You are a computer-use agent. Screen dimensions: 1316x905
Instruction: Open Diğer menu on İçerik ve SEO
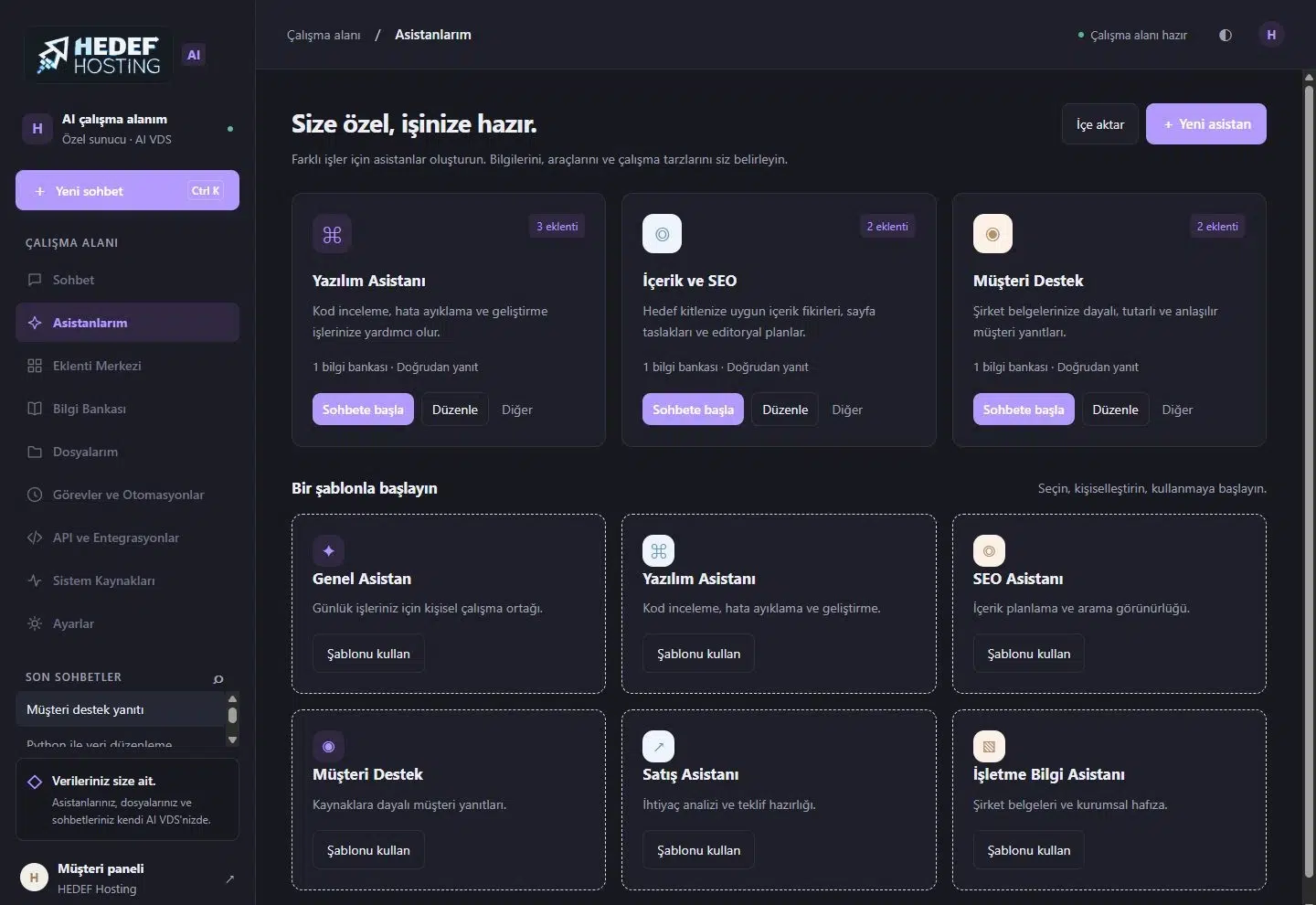847,410
